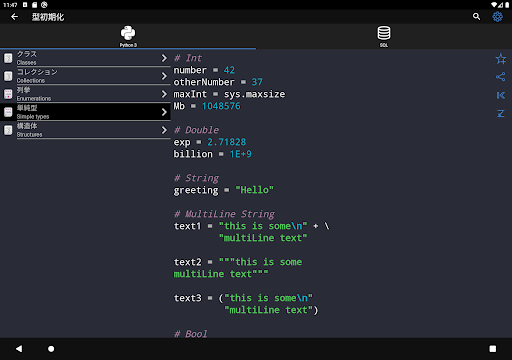Tap the page title 型初期化
The height and width of the screenshot is (360, 512).
pos(48,17)
